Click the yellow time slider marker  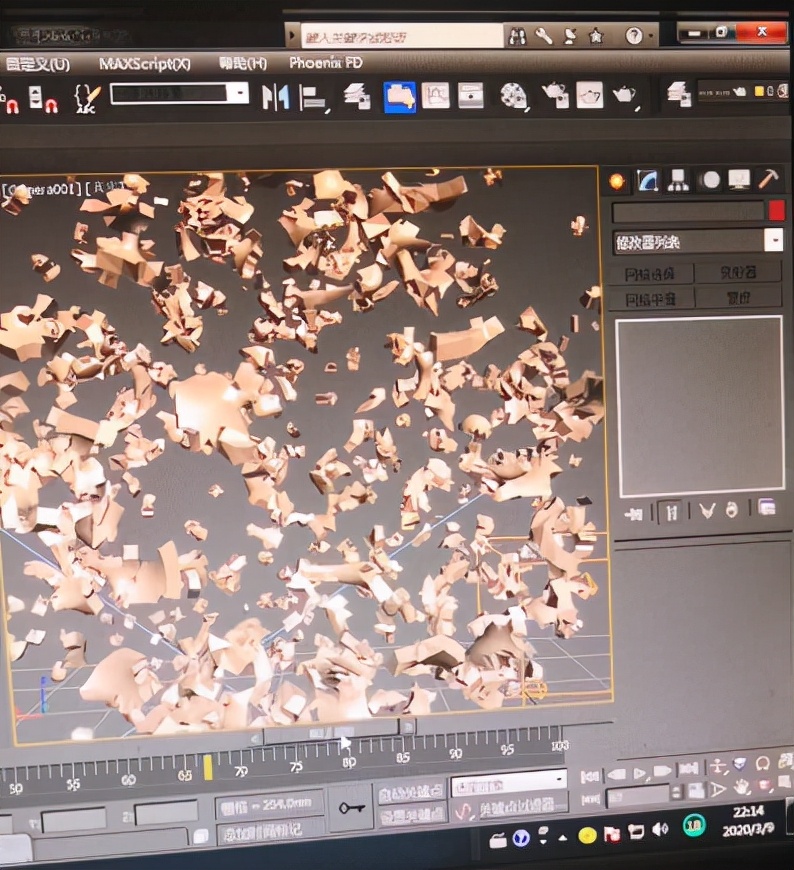(x=208, y=767)
